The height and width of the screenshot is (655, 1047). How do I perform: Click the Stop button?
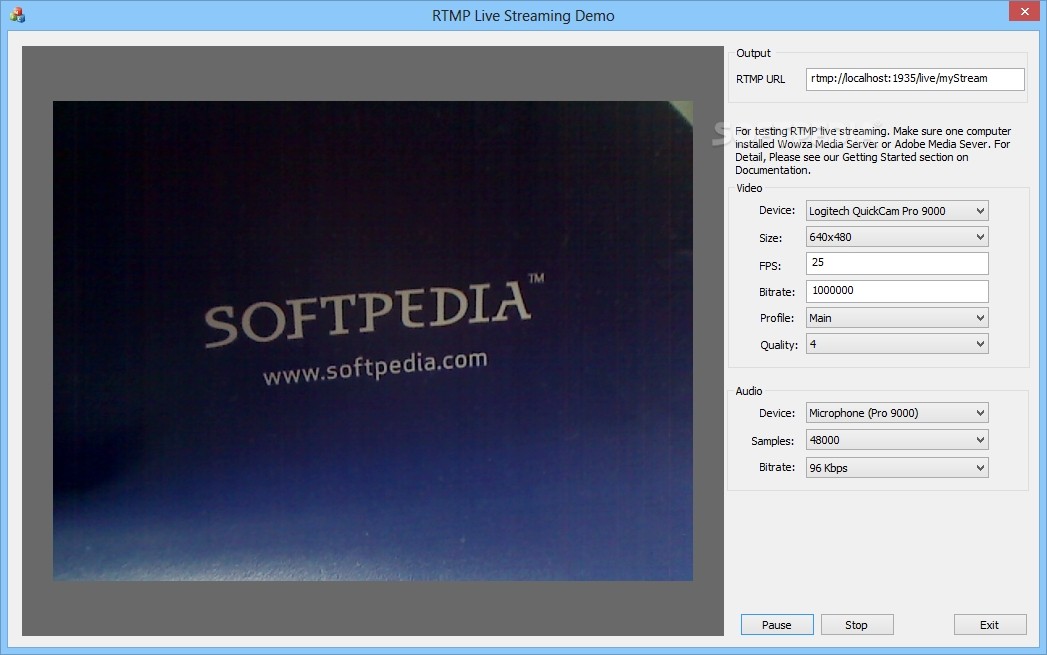point(857,625)
